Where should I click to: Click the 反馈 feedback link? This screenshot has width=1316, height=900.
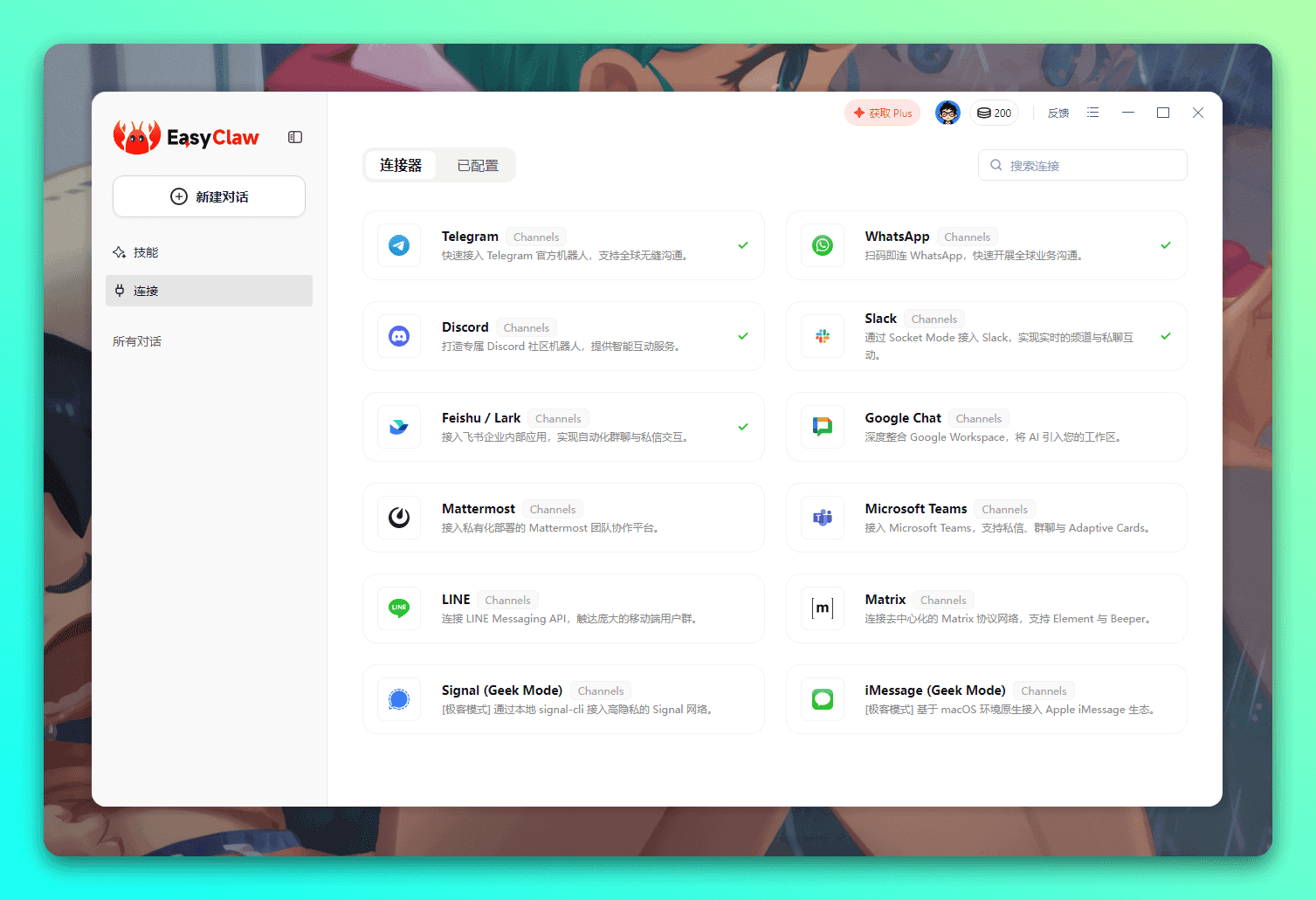click(1058, 113)
